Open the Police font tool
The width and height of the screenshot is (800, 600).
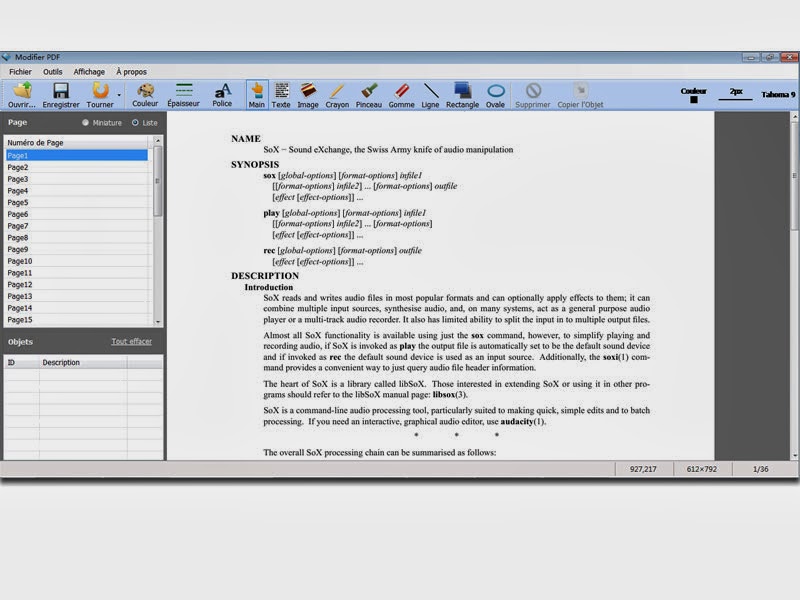[222, 95]
